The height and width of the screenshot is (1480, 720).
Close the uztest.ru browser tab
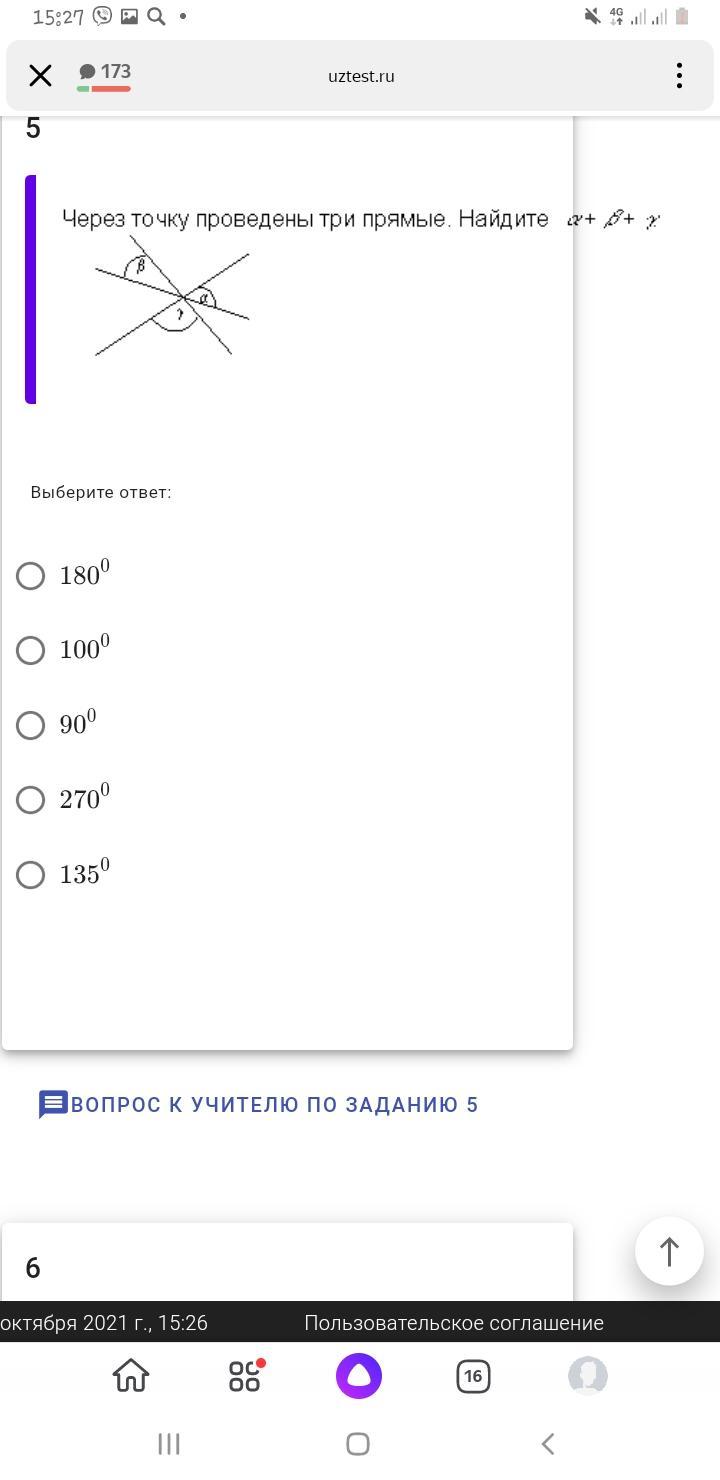[40, 76]
